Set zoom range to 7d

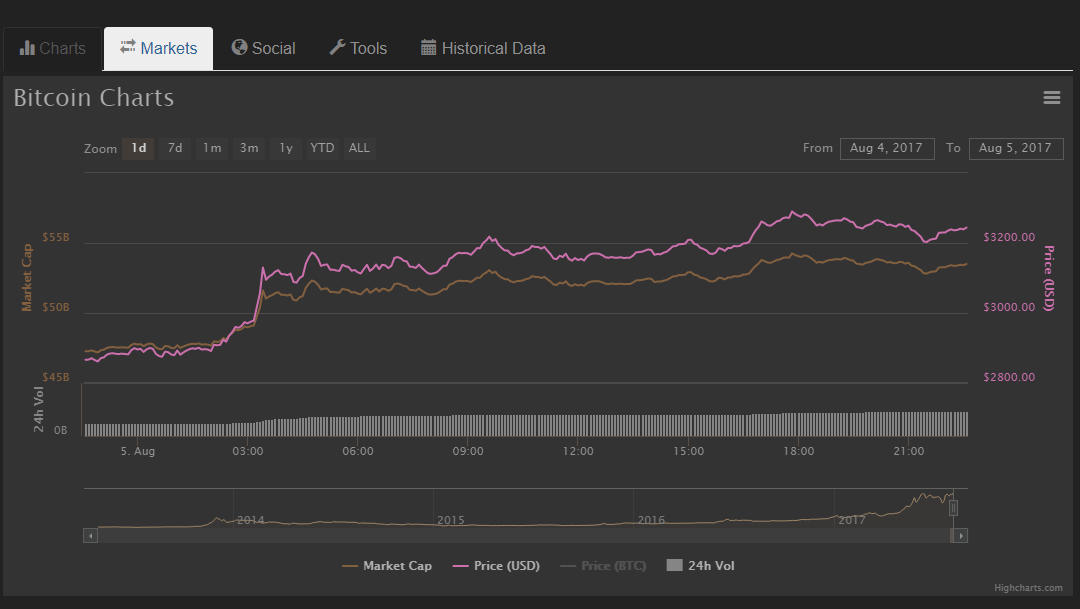pyautogui.click(x=175, y=148)
